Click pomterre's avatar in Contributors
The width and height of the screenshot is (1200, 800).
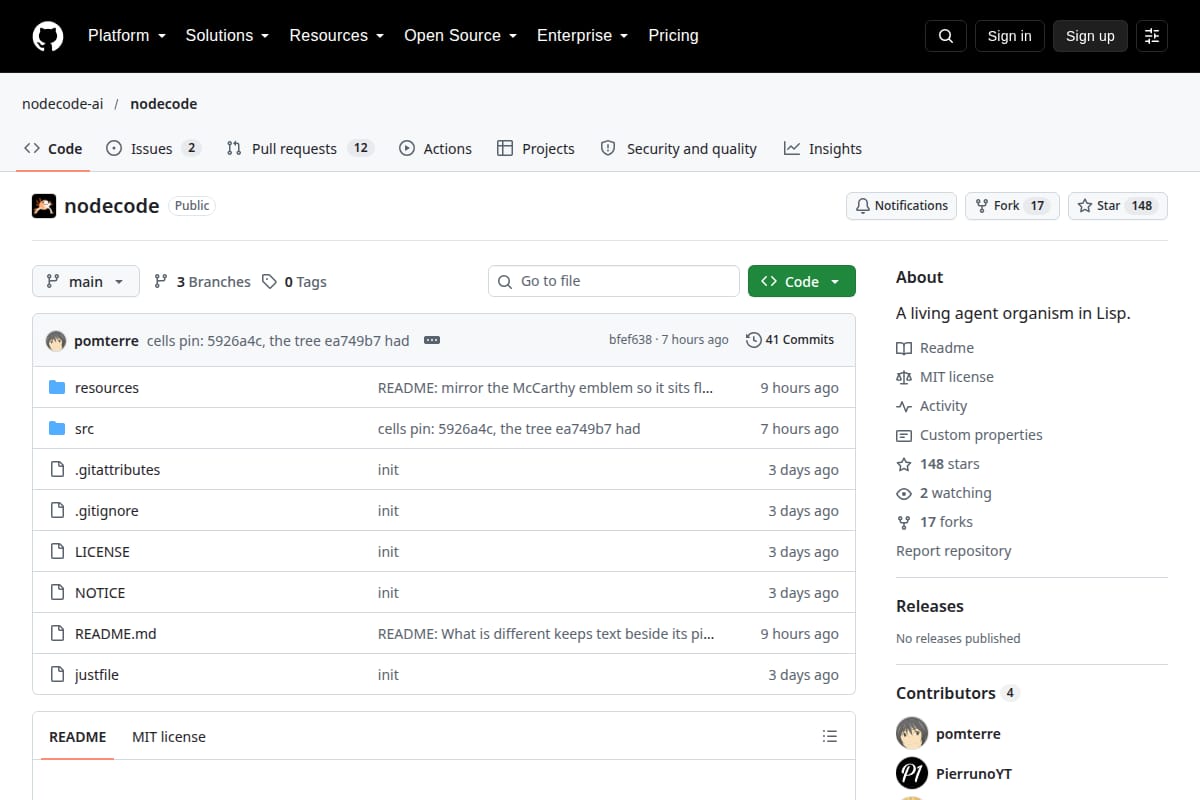912,733
